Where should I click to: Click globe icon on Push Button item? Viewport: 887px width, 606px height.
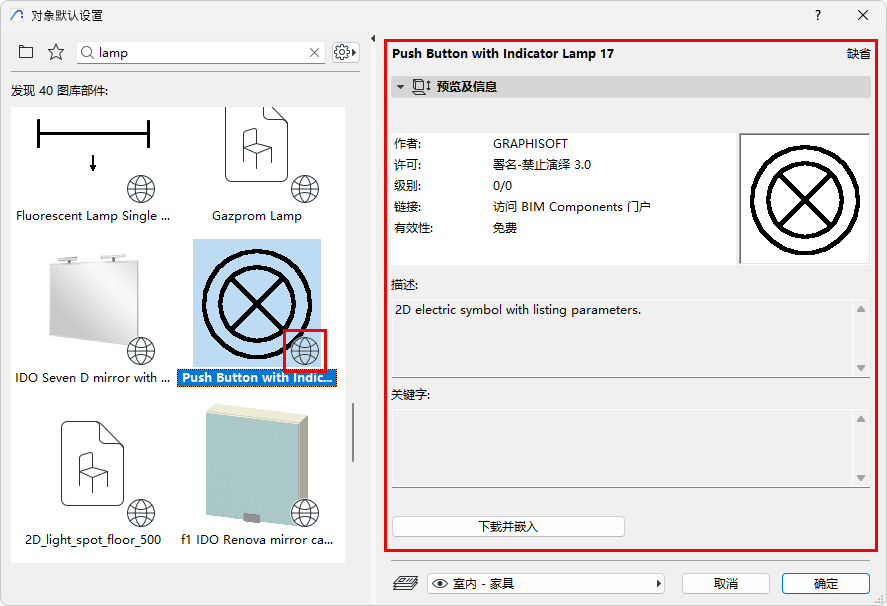click(305, 351)
